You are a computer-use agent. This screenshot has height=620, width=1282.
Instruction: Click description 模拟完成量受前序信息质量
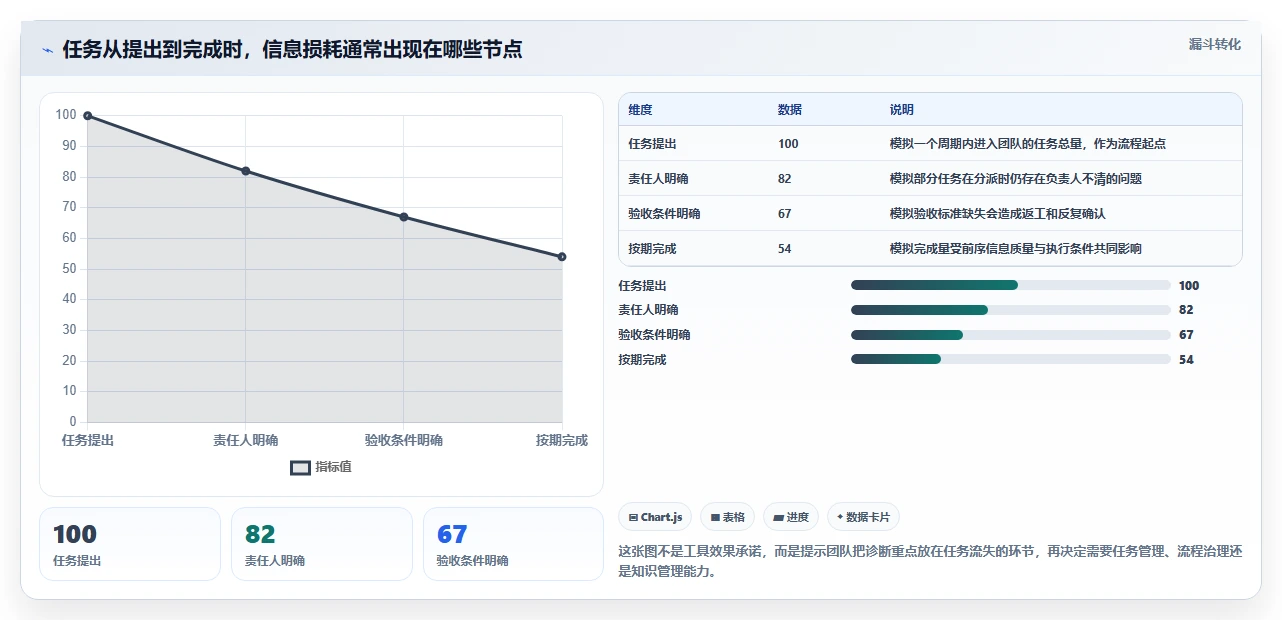[1016, 249]
